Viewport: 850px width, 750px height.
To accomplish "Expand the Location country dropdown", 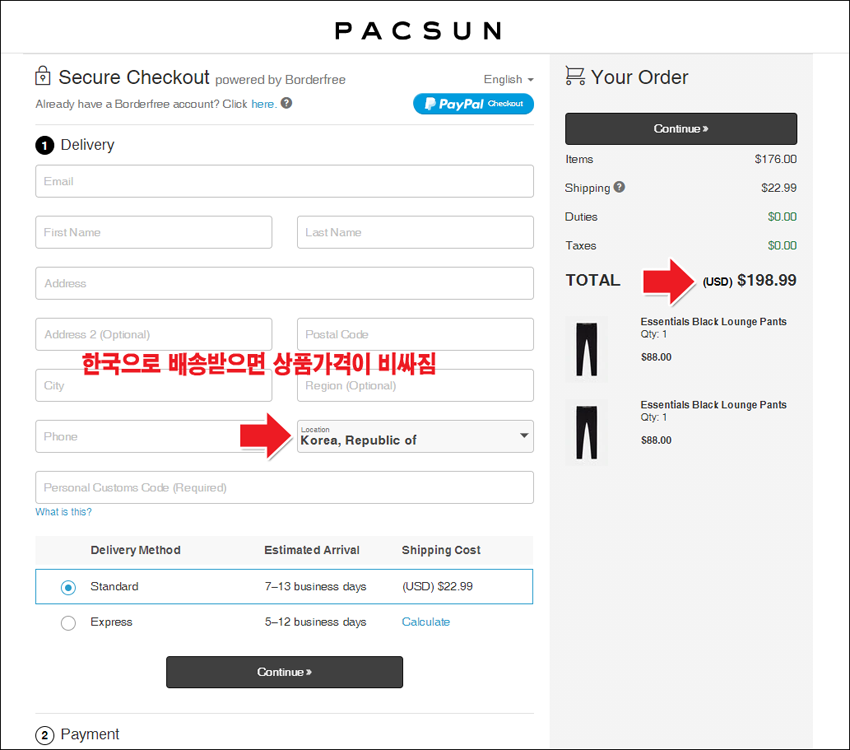I will coord(415,436).
